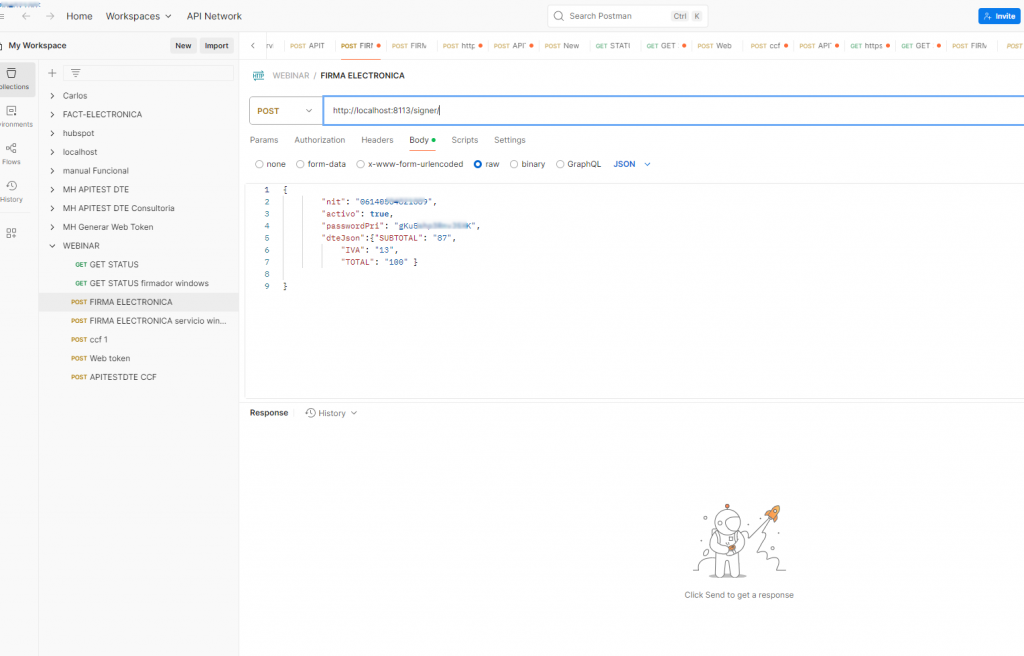Expand the manual Funcional collection

(x=52, y=171)
